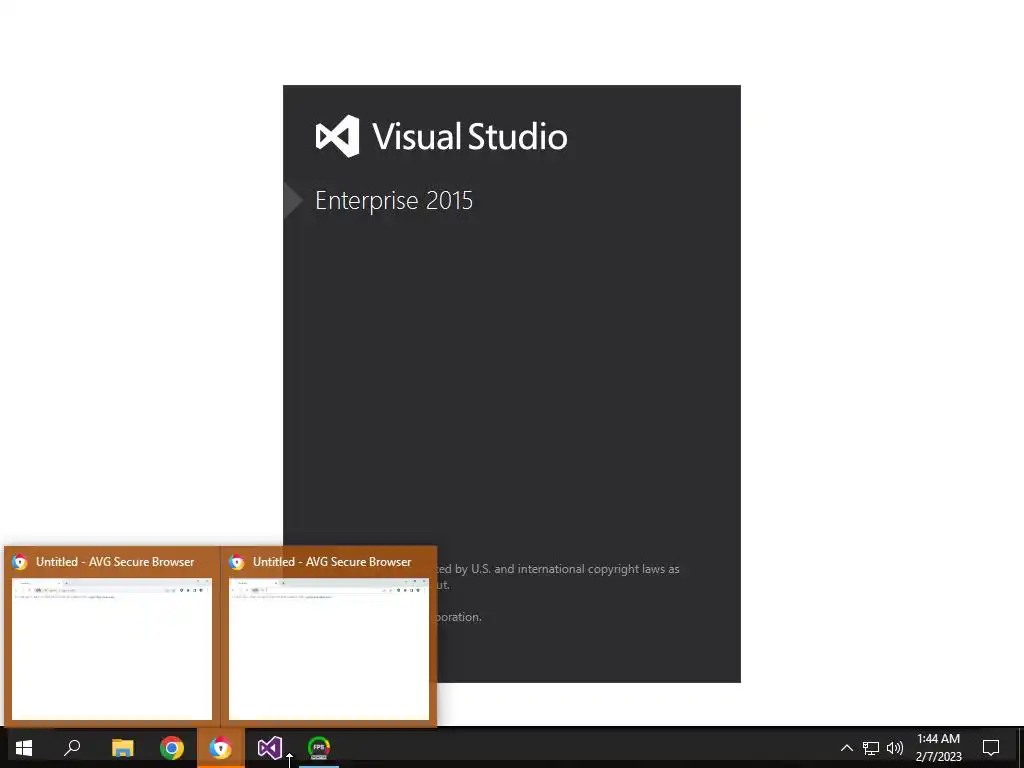Click the AVG icon in the first preview header
Image resolution: width=1024 pixels, height=768 pixels.
[x=20, y=562]
